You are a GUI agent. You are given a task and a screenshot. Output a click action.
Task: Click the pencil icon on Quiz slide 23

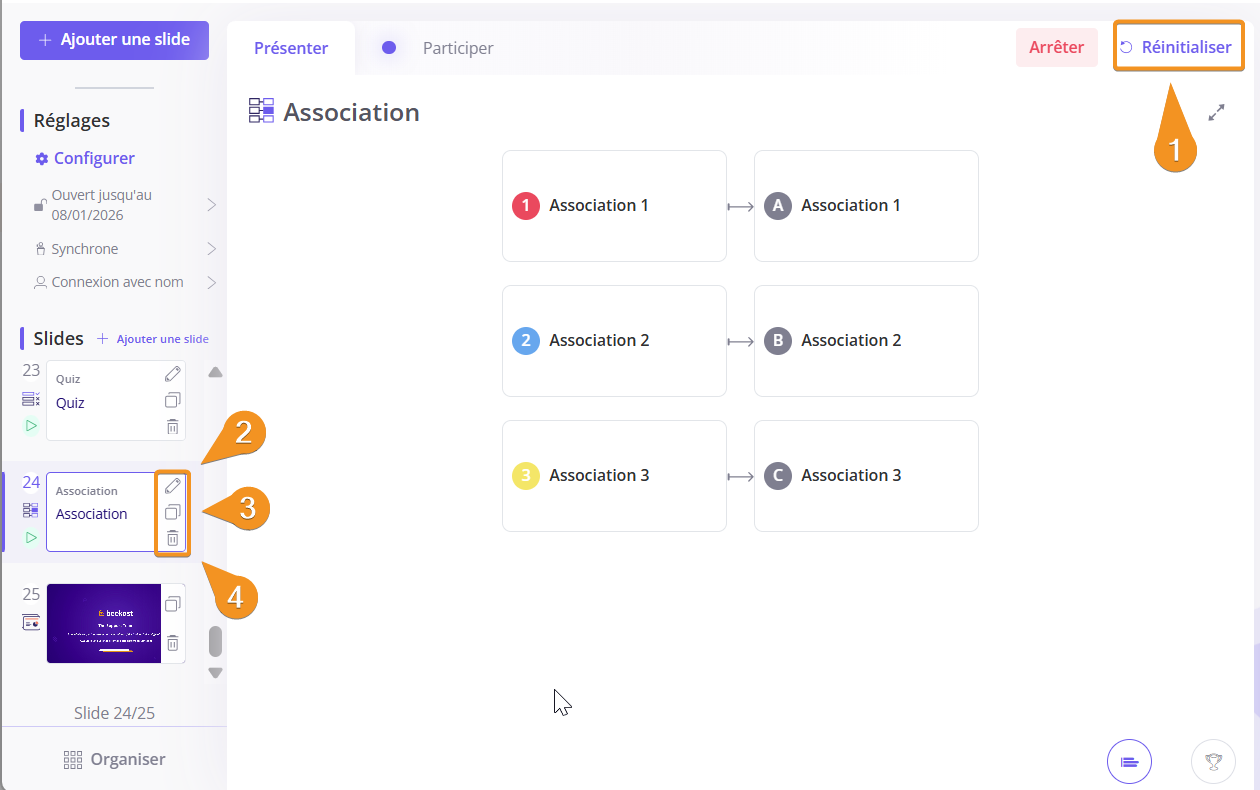point(173,374)
